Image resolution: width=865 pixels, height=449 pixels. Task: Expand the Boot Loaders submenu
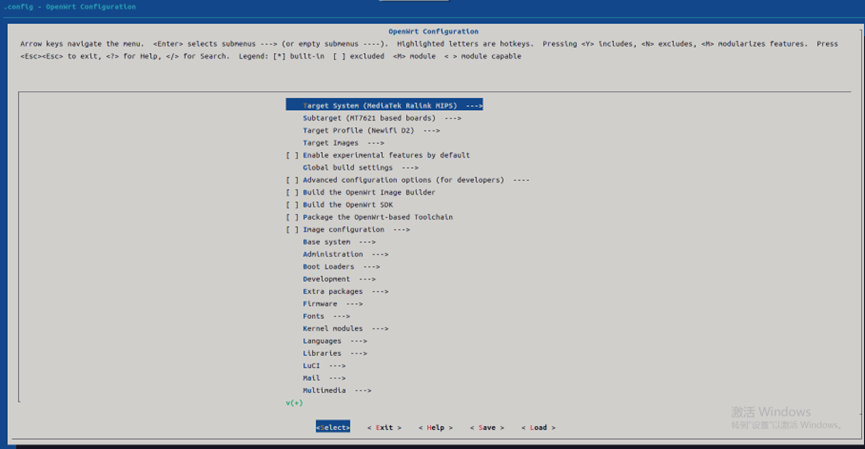tap(341, 266)
